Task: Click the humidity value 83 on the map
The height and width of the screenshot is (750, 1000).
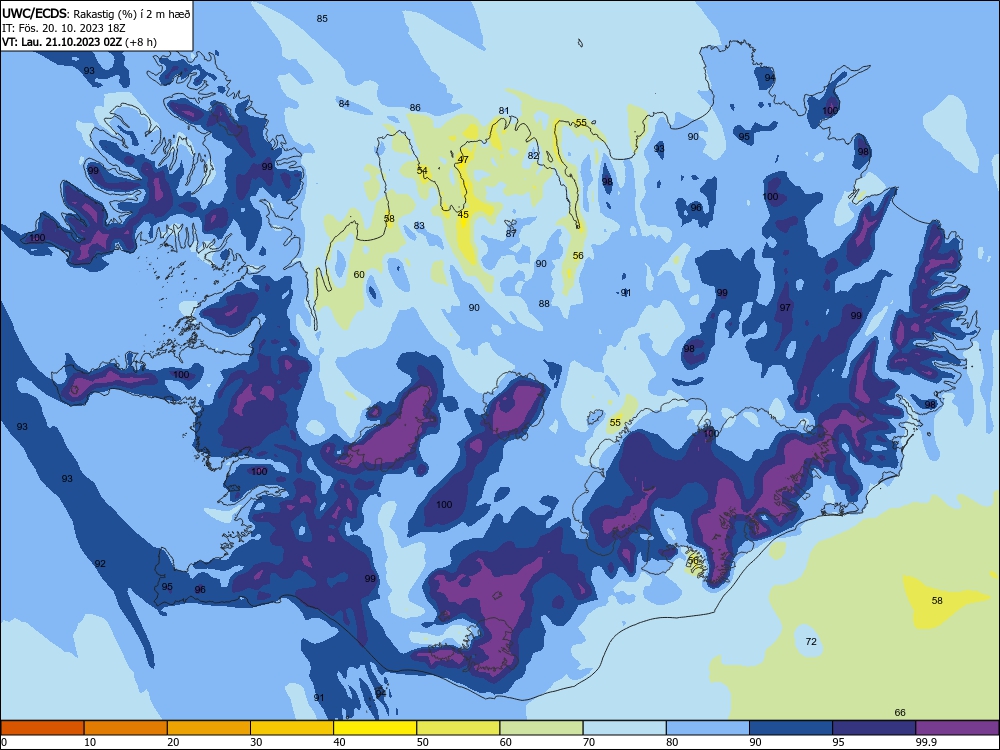Action: click(419, 225)
